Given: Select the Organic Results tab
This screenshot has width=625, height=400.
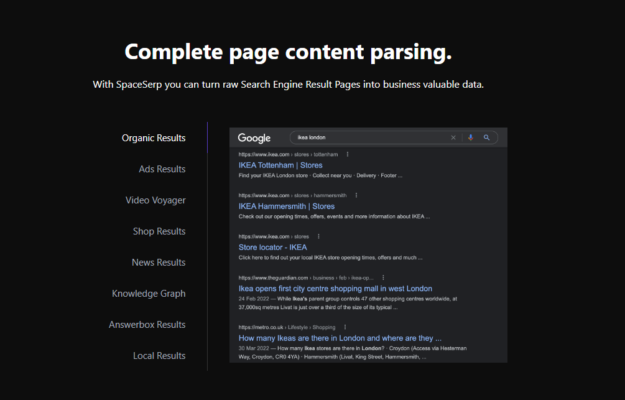Looking at the screenshot, I should [x=153, y=138].
